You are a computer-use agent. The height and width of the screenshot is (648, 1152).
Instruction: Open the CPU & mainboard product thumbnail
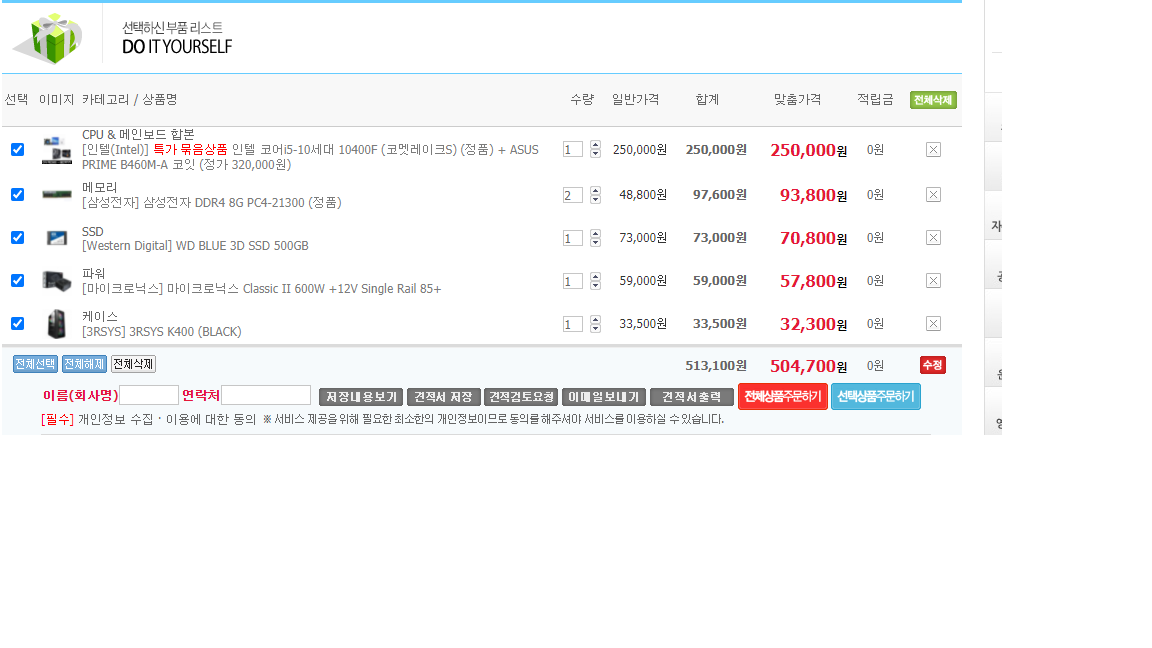pos(57,150)
